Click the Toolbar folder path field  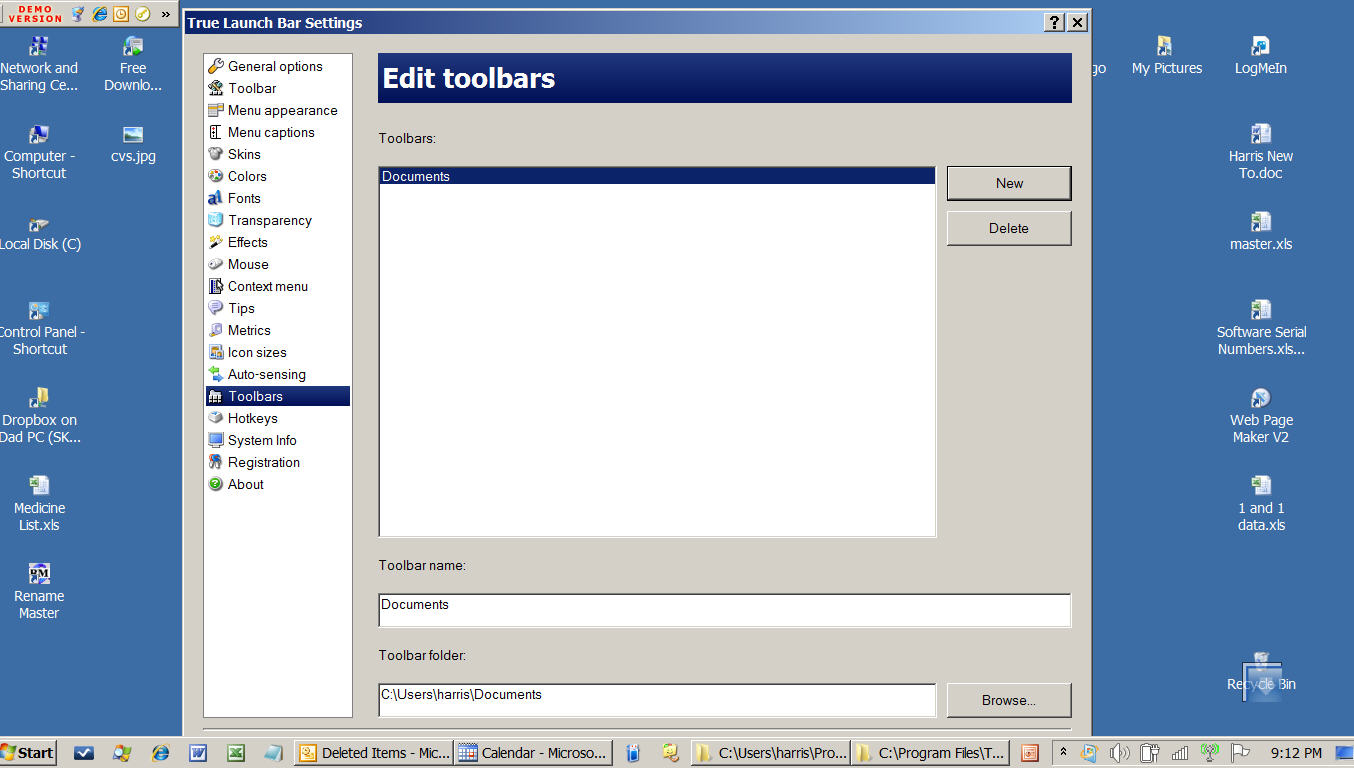pos(656,700)
